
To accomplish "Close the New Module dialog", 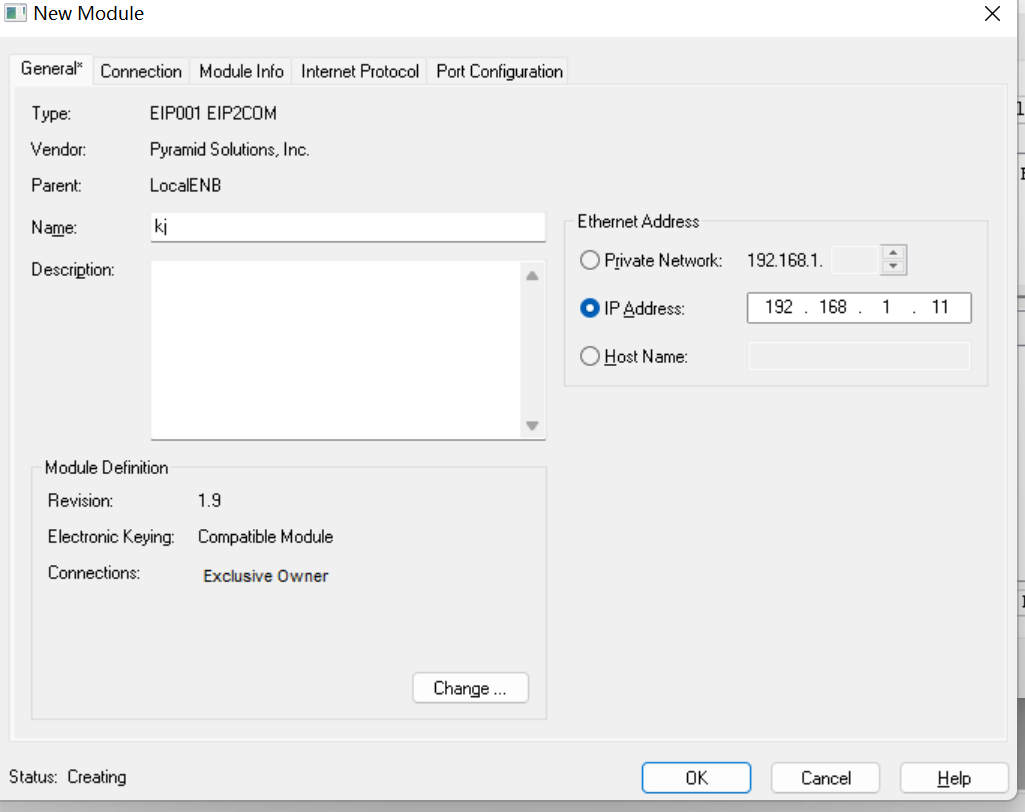I will point(992,14).
